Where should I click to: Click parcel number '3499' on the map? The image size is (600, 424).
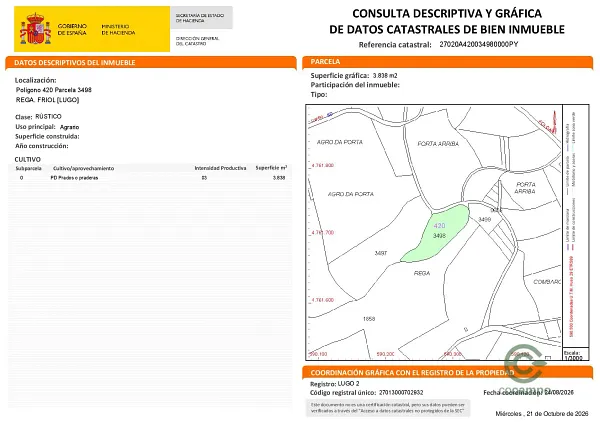[484, 219]
